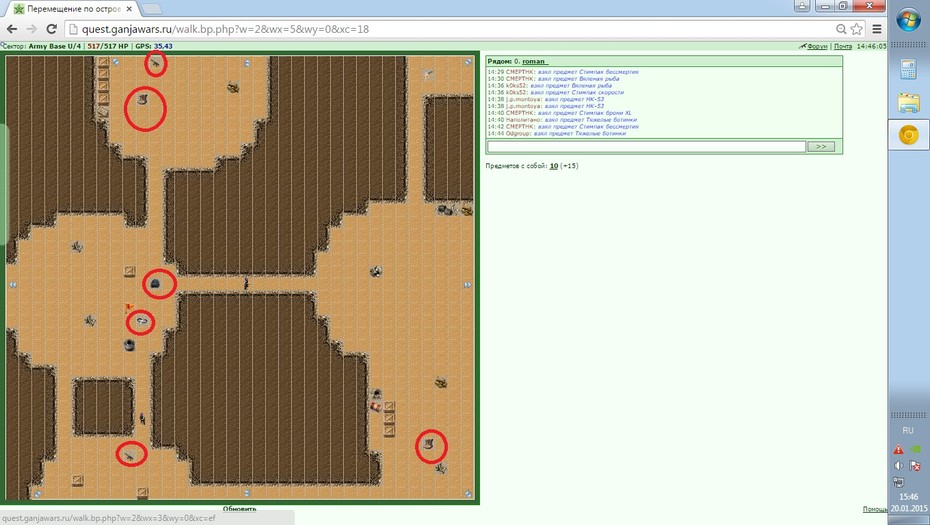Click the 'Army Base U/4' sector name
Screen dimensions: 930x525
[x=55, y=46]
